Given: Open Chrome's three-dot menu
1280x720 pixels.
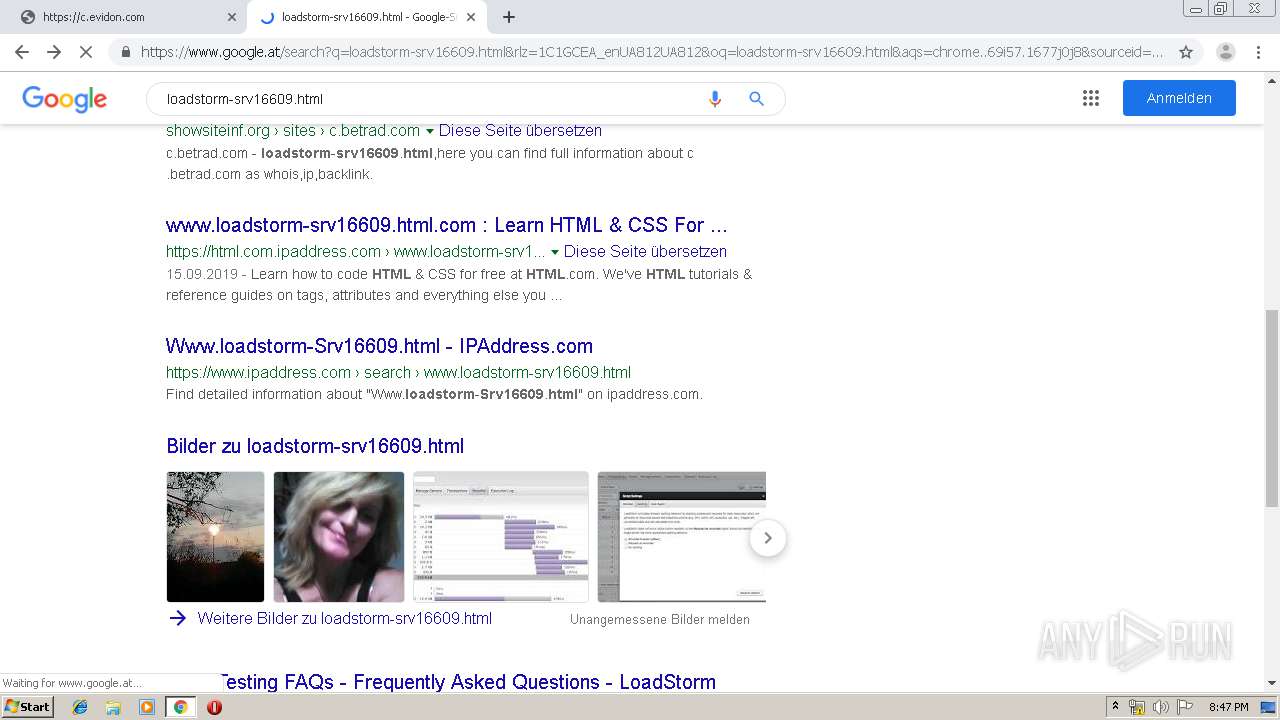Looking at the screenshot, I should coord(1258,52).
